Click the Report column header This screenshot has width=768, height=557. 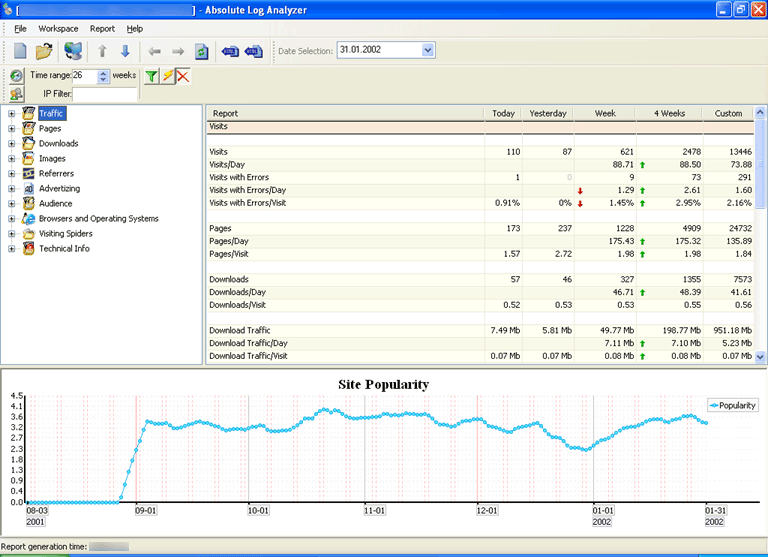pos(345,114)
